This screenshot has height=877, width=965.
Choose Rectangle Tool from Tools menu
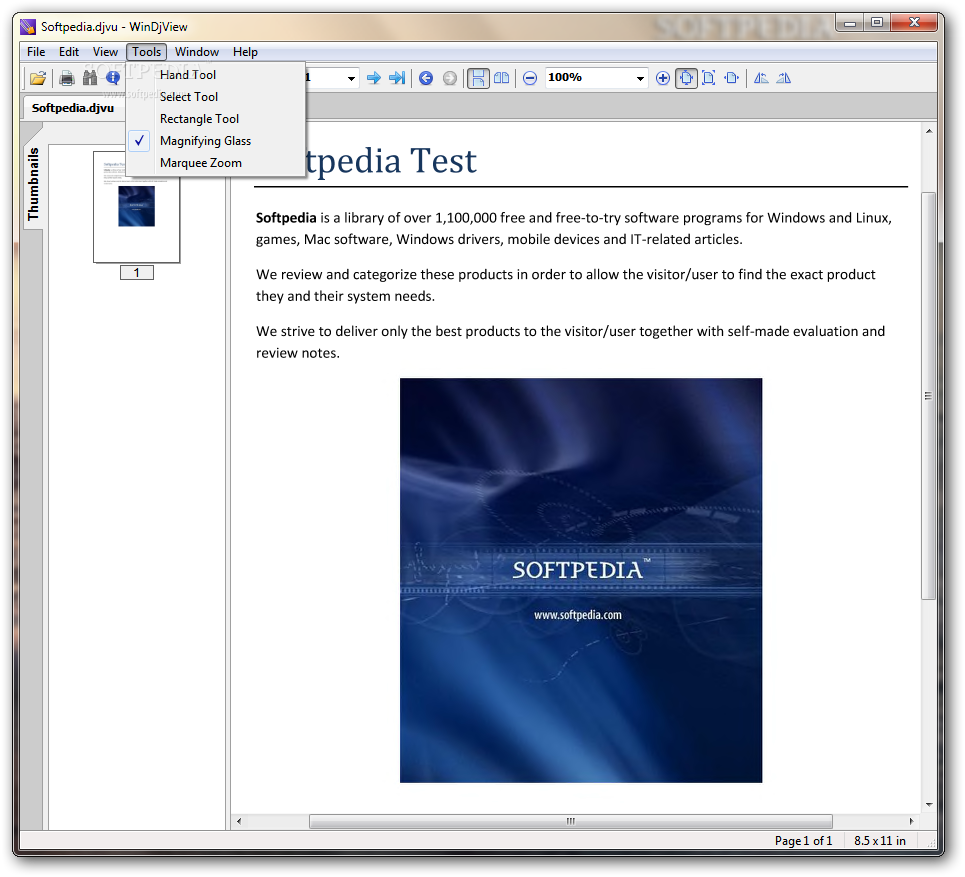[x=215, y=119]
